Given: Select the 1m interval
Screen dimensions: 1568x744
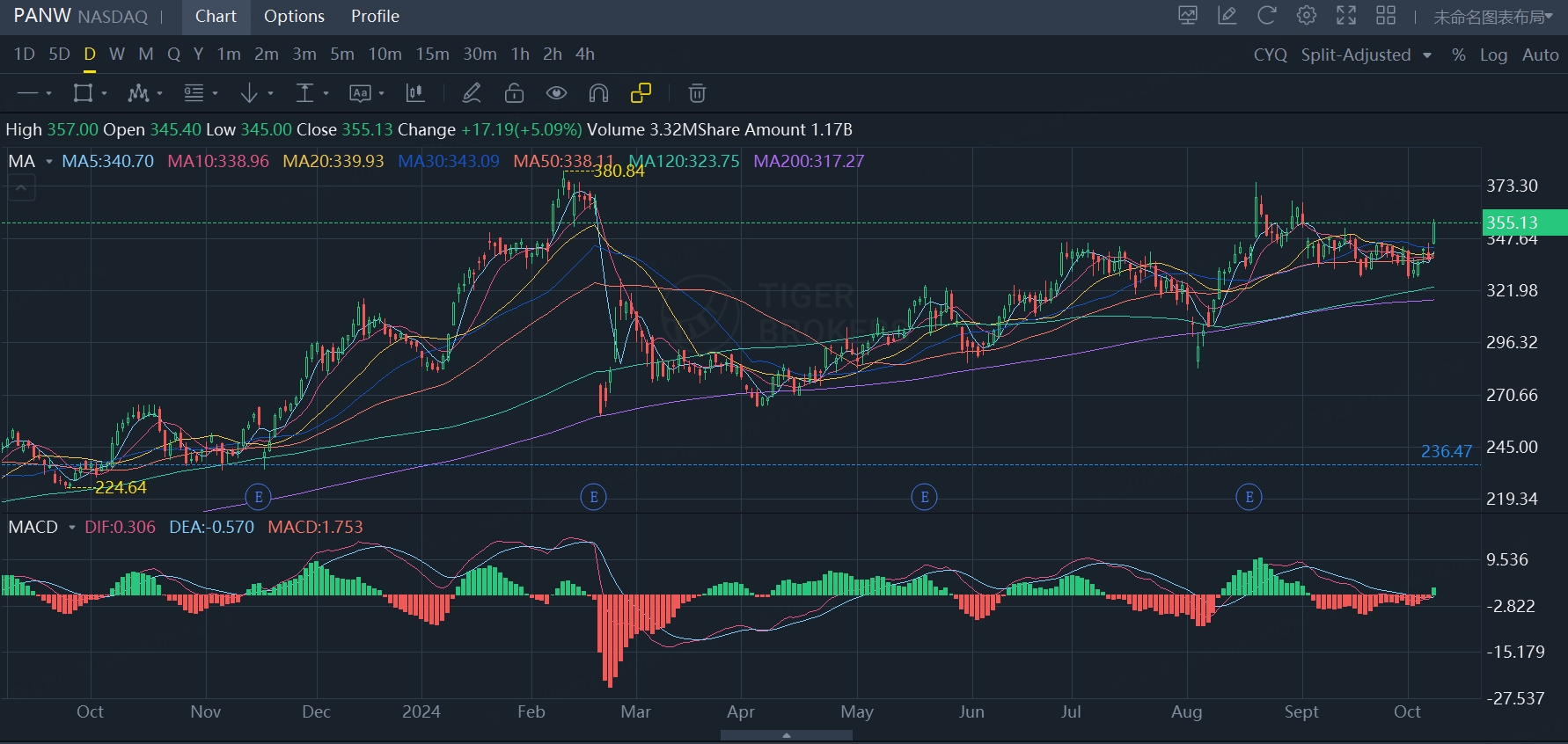Looking at the screenshot, I should 229,55.
